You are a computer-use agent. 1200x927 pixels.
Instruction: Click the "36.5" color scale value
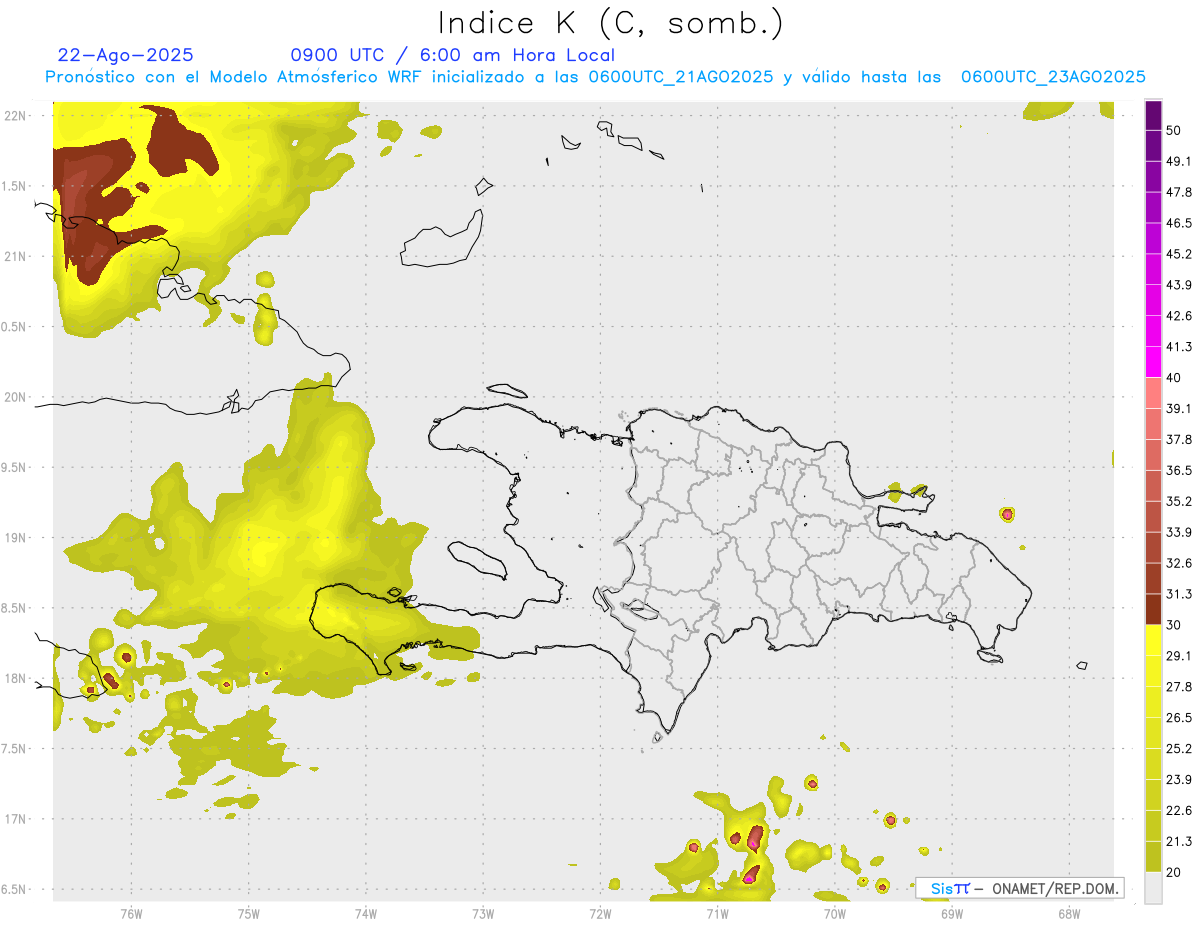point(1179,470)
